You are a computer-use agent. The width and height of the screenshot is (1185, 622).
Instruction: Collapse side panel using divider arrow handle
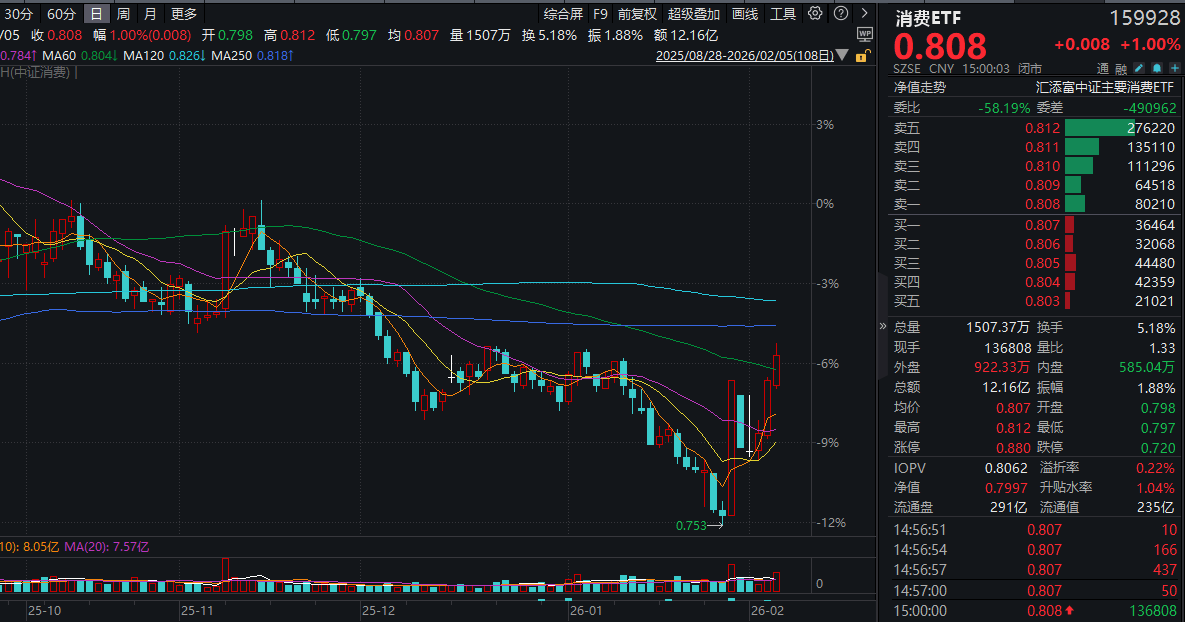pos(882,326)
